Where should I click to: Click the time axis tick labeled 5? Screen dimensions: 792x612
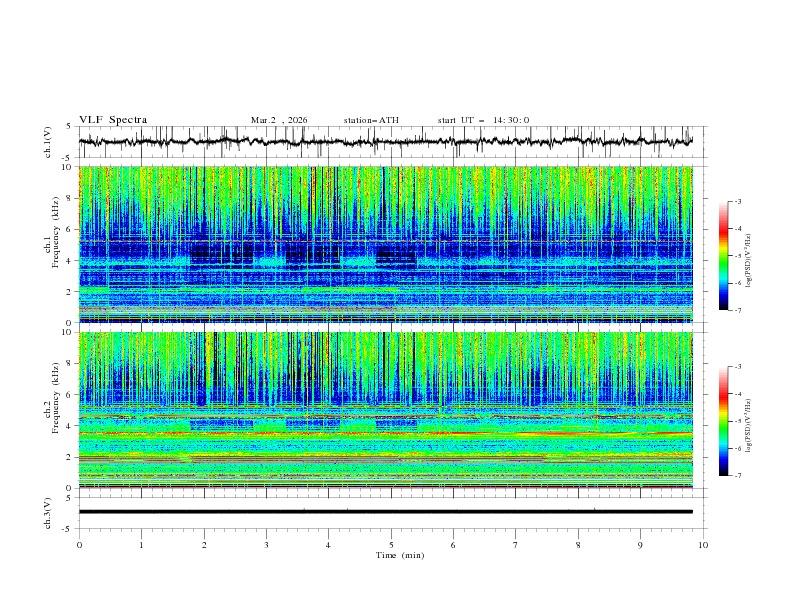391,545
